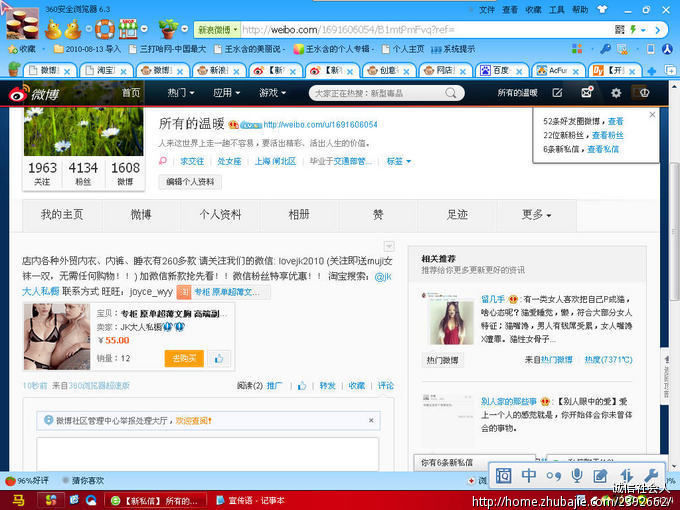Click the search magnifier in the Weibo search box
Viewport: 680px width, 510px height.
(451, 93)
